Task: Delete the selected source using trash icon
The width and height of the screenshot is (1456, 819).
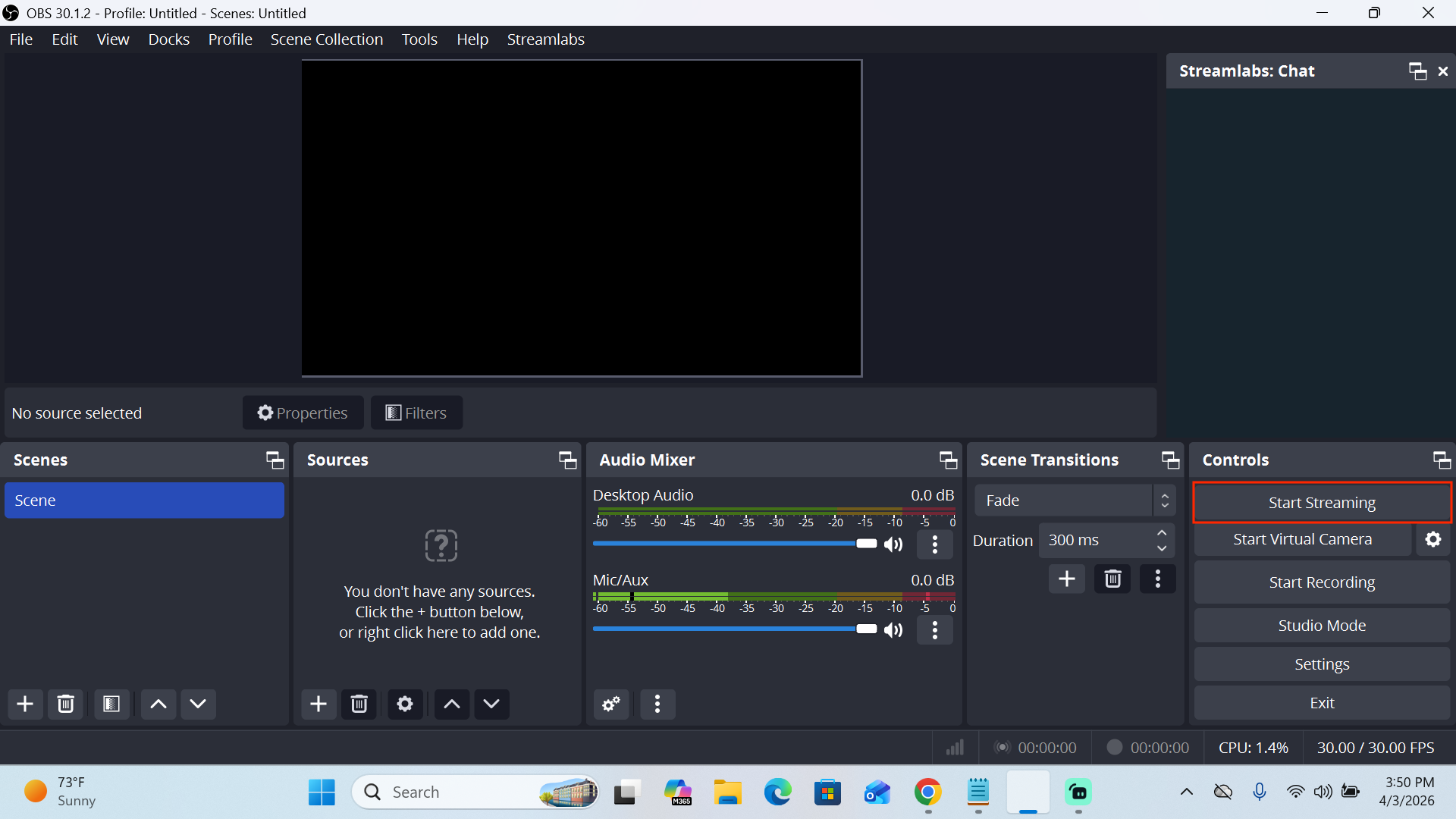Action: pos(359,704)
